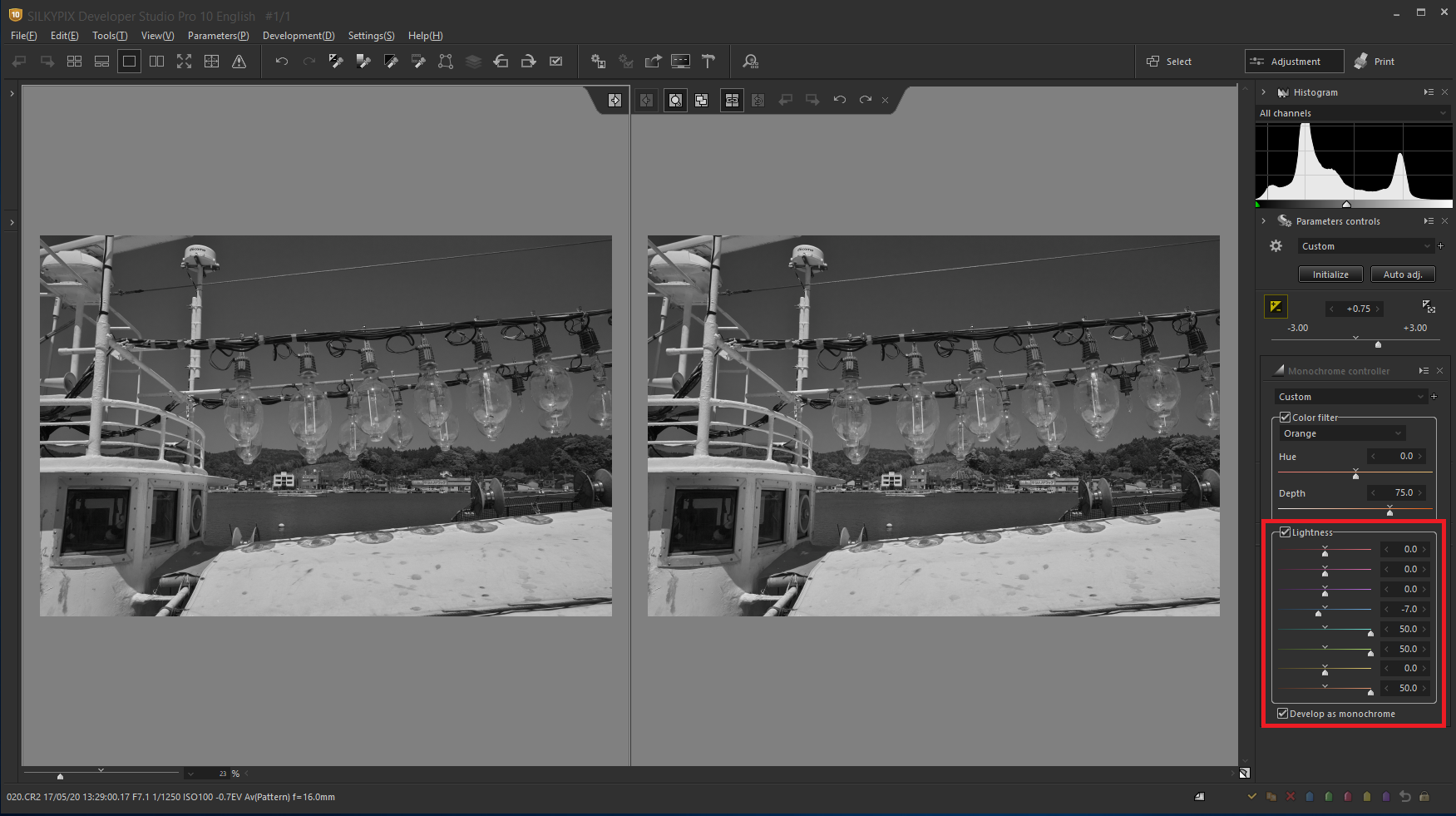Switch to the Adjustment section

point(1294,62)
